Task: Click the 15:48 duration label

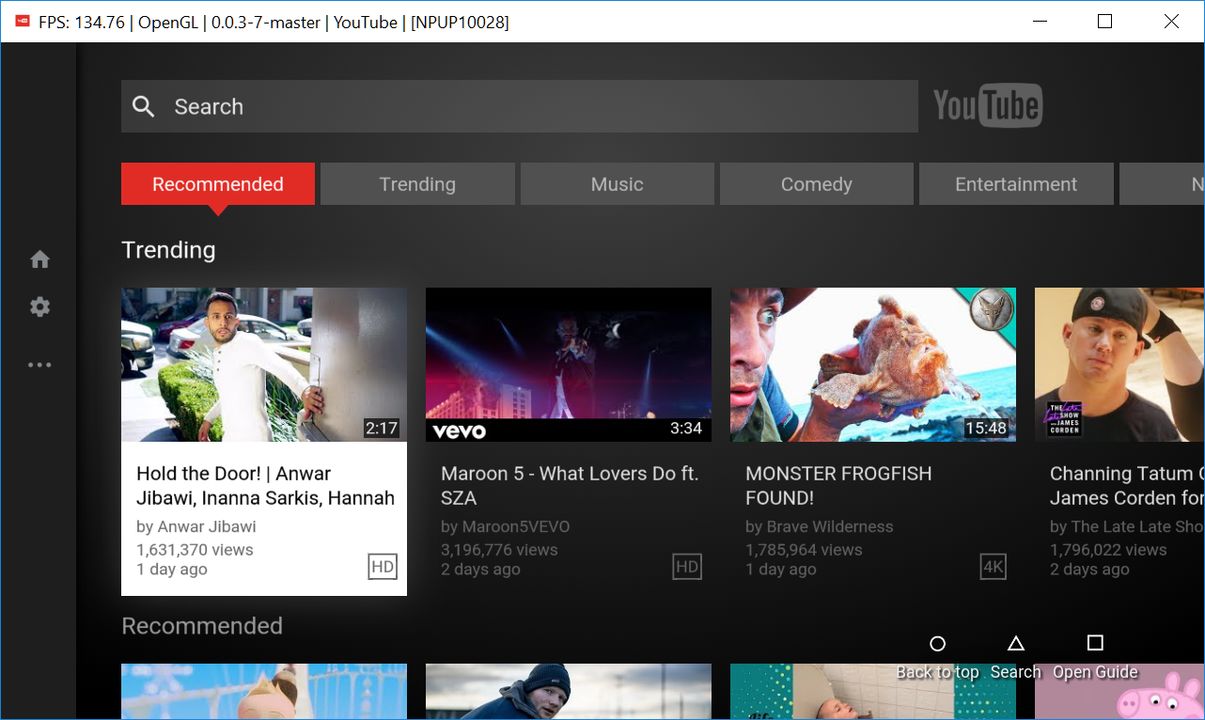Action: [986, 428]
